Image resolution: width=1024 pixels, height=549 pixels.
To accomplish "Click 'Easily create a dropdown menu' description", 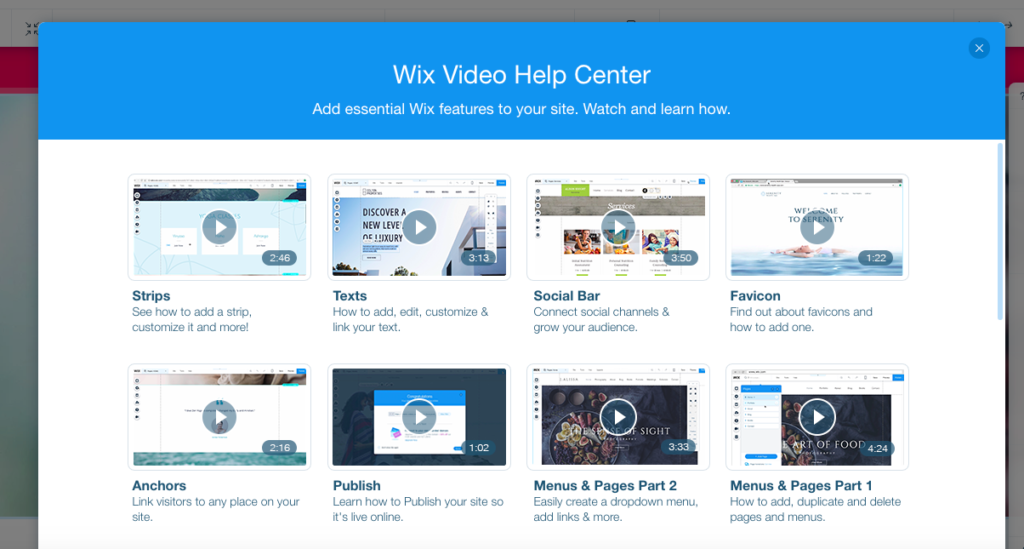I will click(x=616, y=509).
